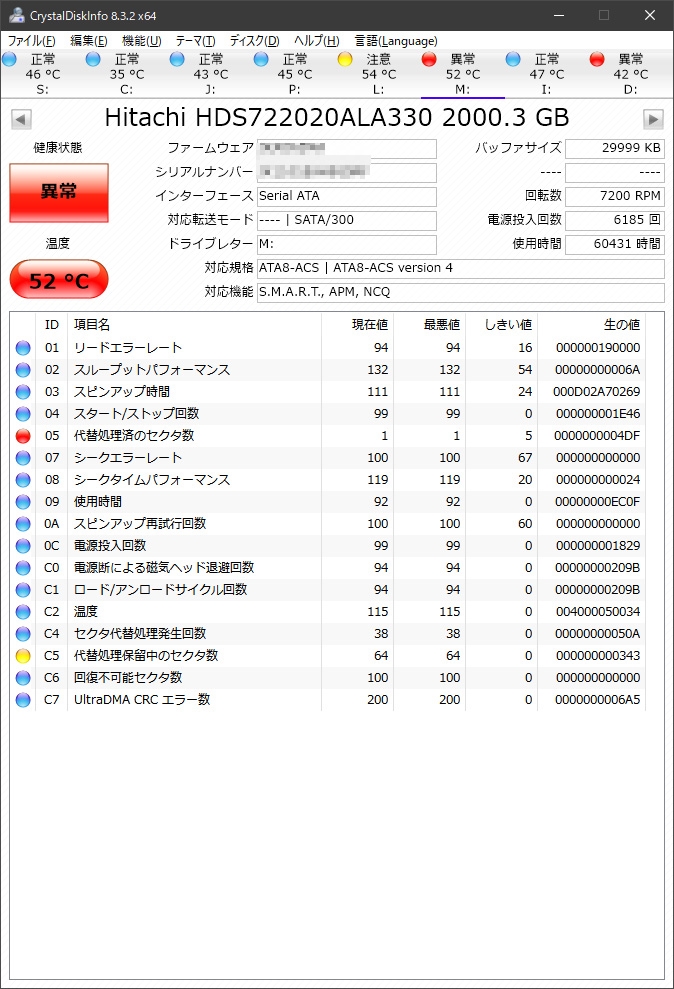
Task: Click status orb for C1 ロード/アンロードサイクル回数
Action: 23,590
